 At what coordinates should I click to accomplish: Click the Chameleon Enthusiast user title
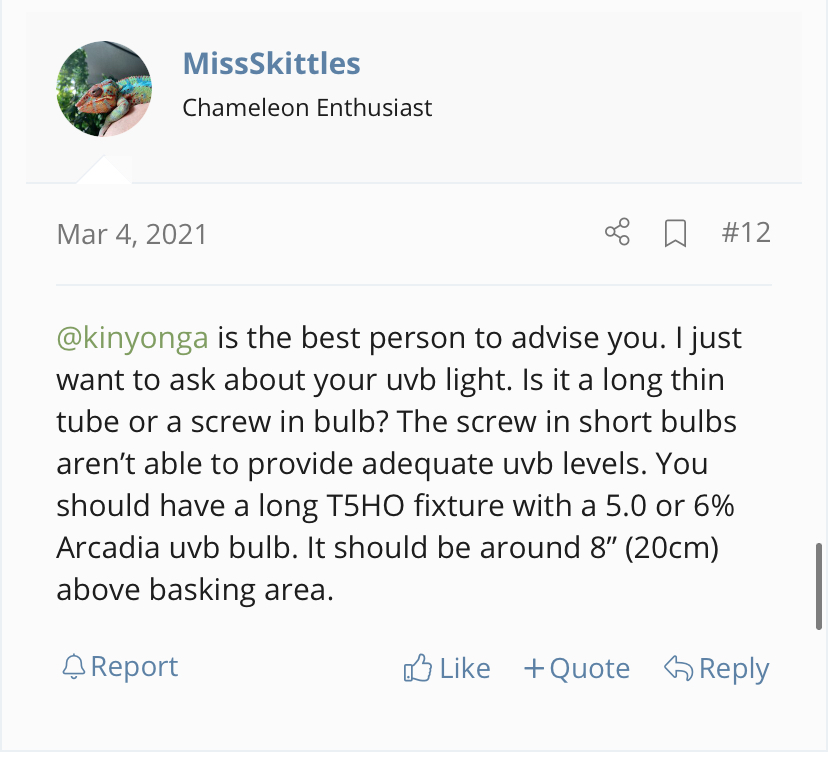(x=307, y=107)
